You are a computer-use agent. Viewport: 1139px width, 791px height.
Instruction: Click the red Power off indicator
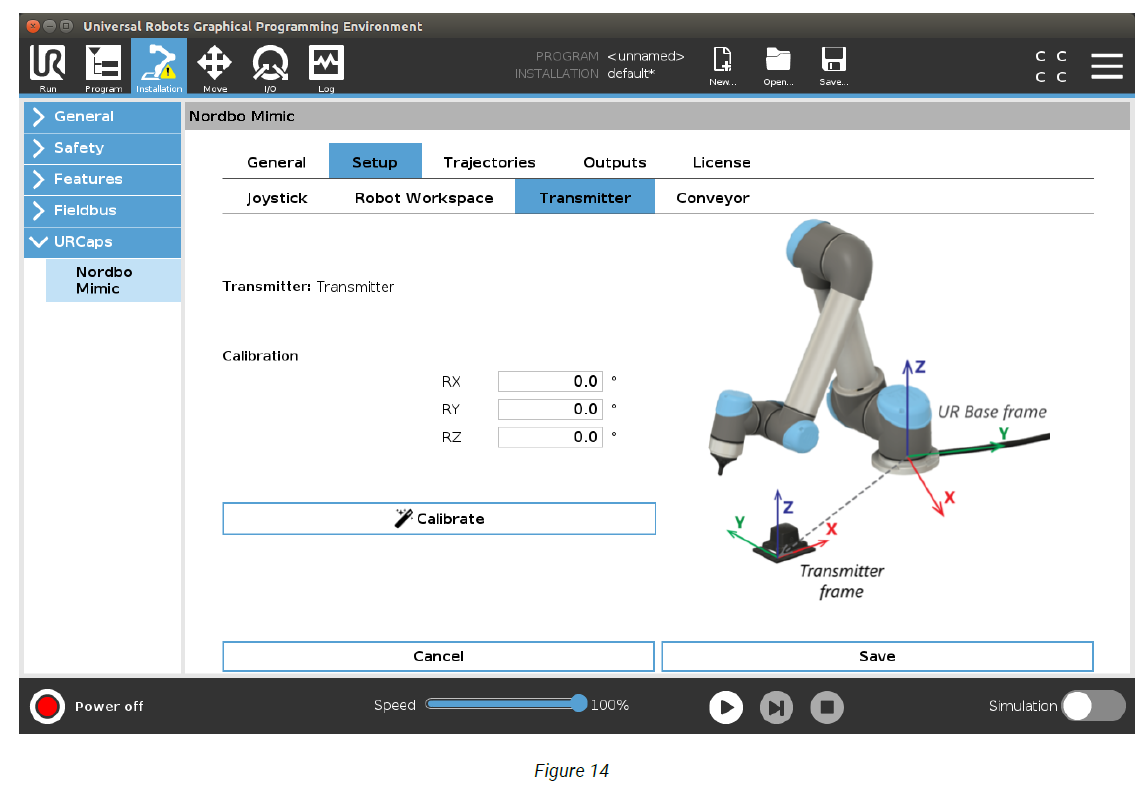[x=47, y=706]
